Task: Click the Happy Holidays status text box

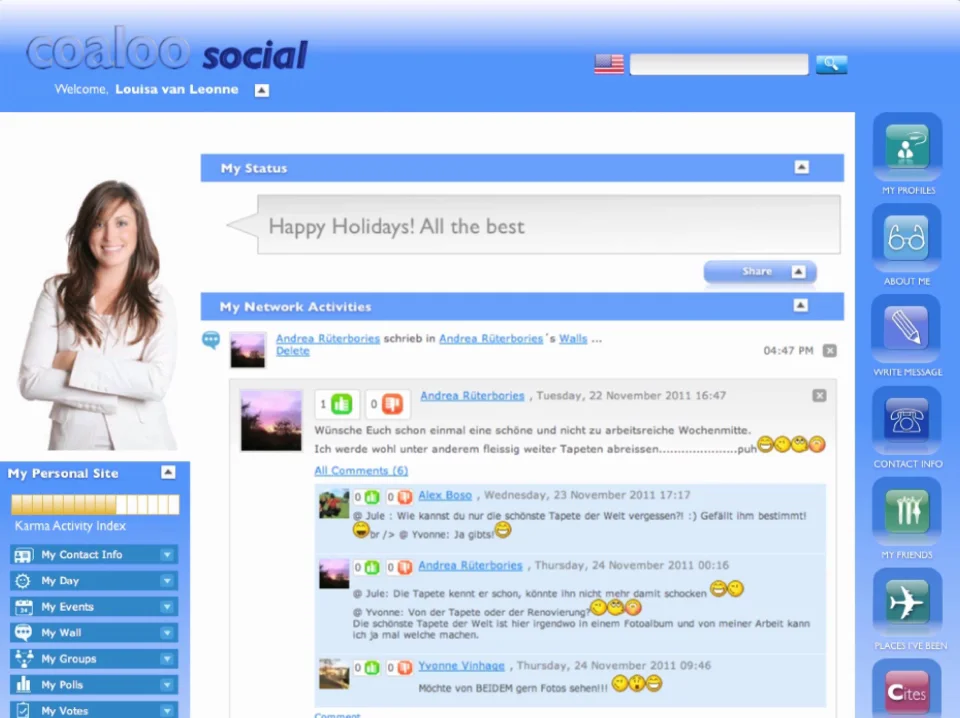Action: pos(549,225)
